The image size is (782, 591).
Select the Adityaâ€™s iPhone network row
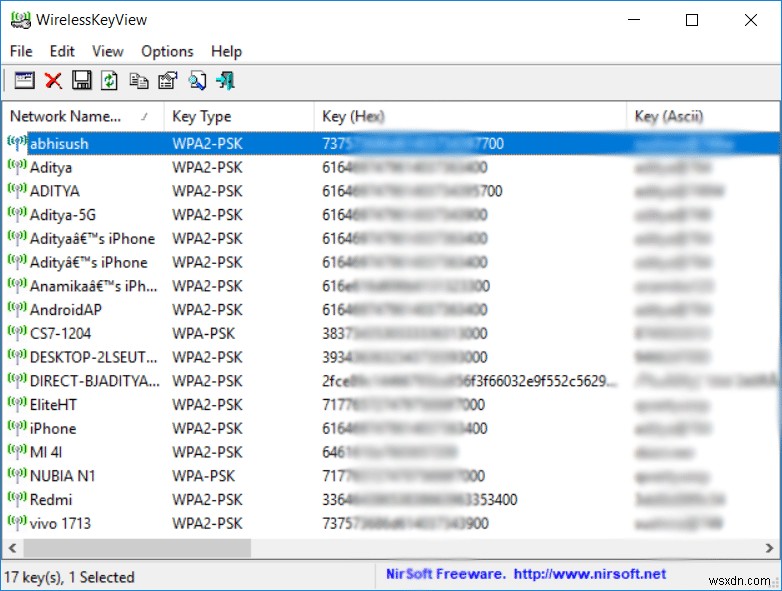tap(391, 238)
